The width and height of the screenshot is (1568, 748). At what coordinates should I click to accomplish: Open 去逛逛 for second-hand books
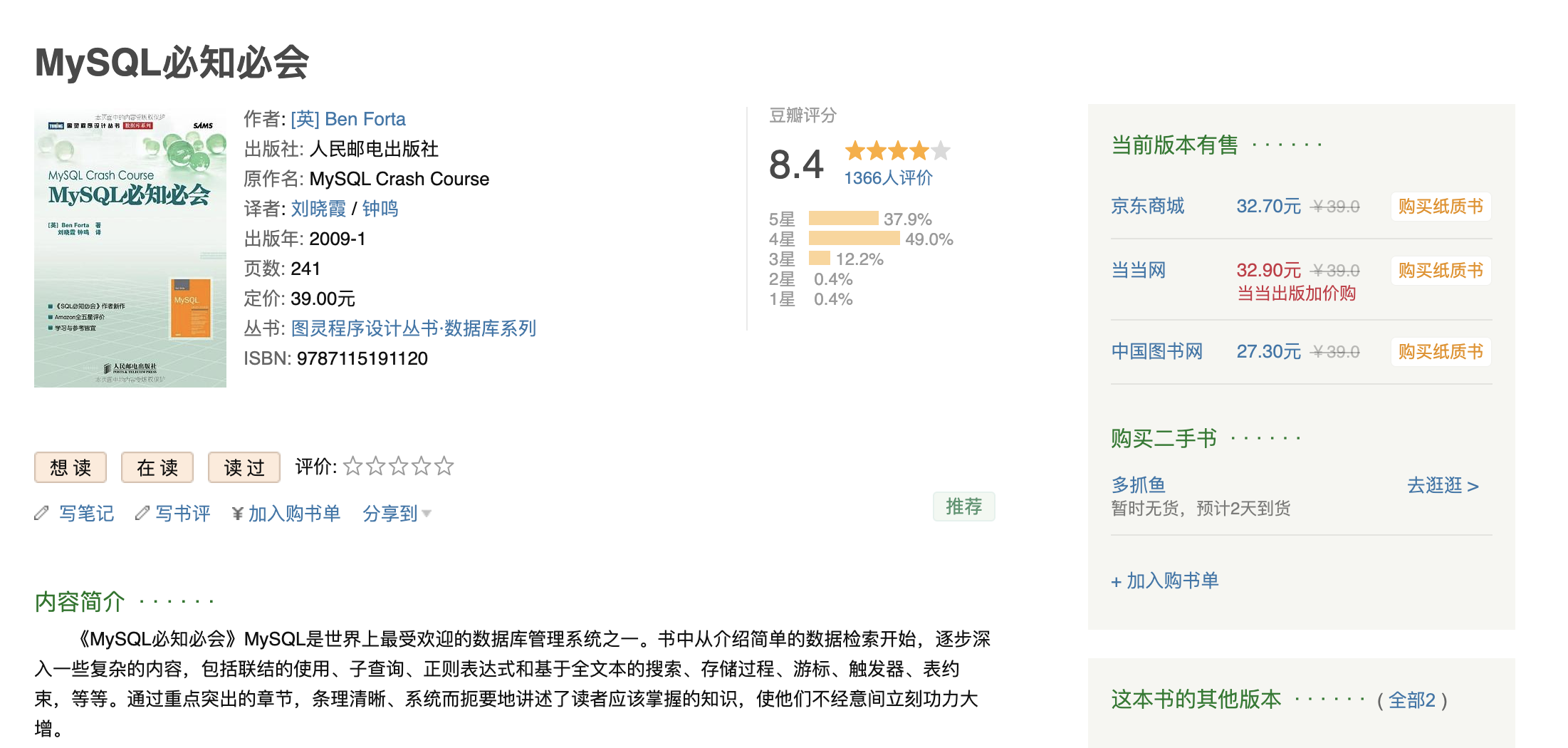[1443, 486]
